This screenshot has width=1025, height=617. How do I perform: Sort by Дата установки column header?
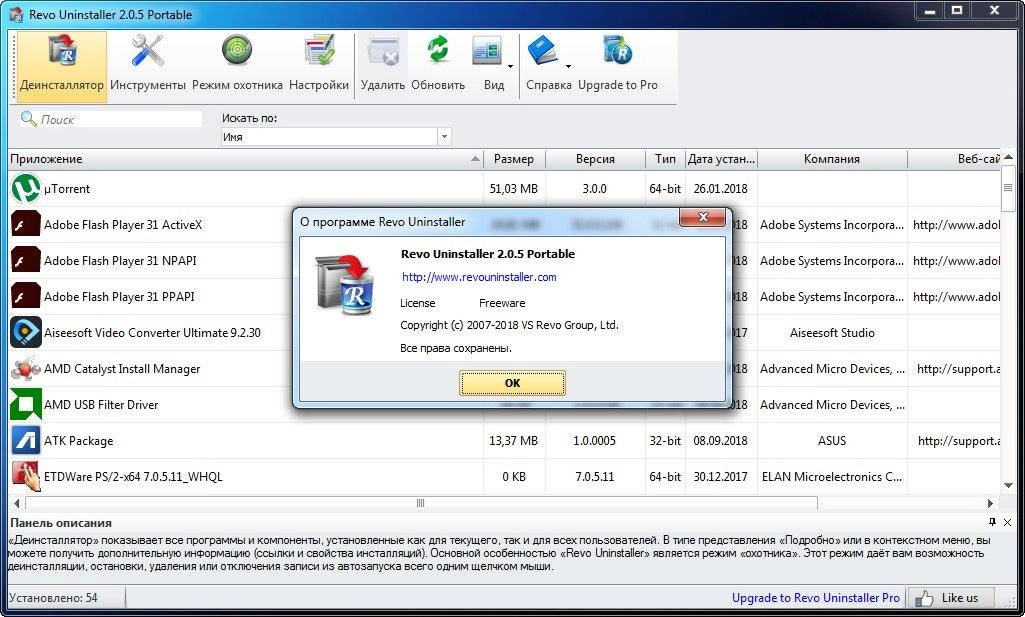coord(721,159)
